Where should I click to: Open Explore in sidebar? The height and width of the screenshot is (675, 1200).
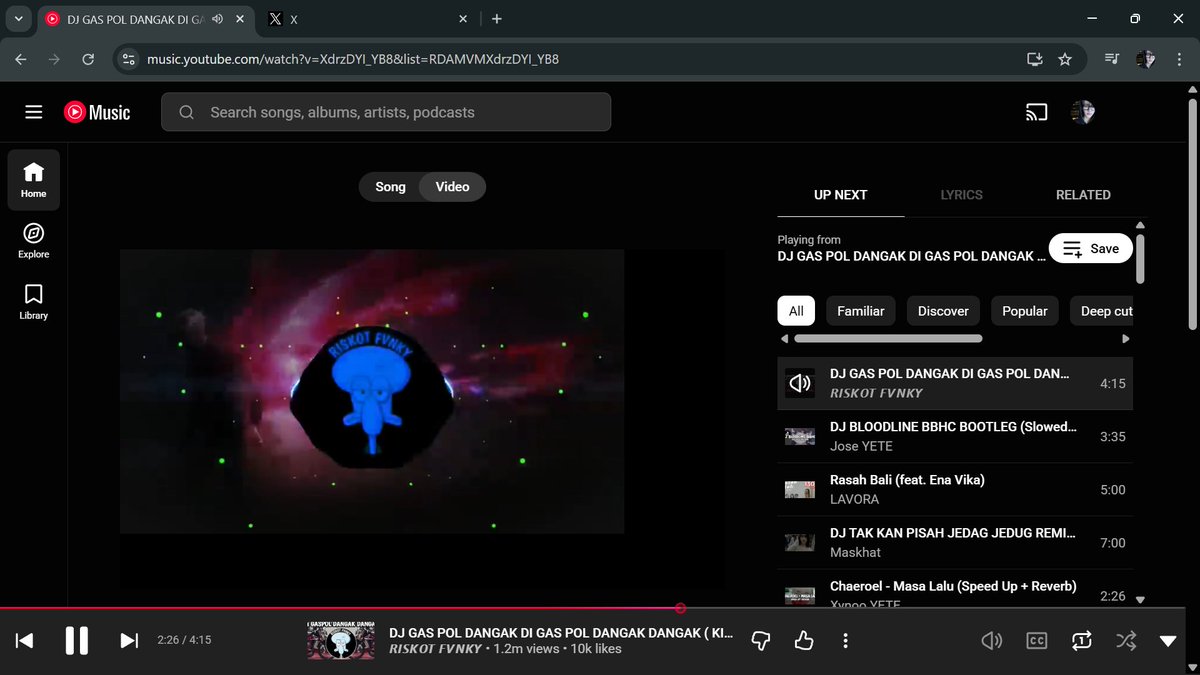[33, 241]
